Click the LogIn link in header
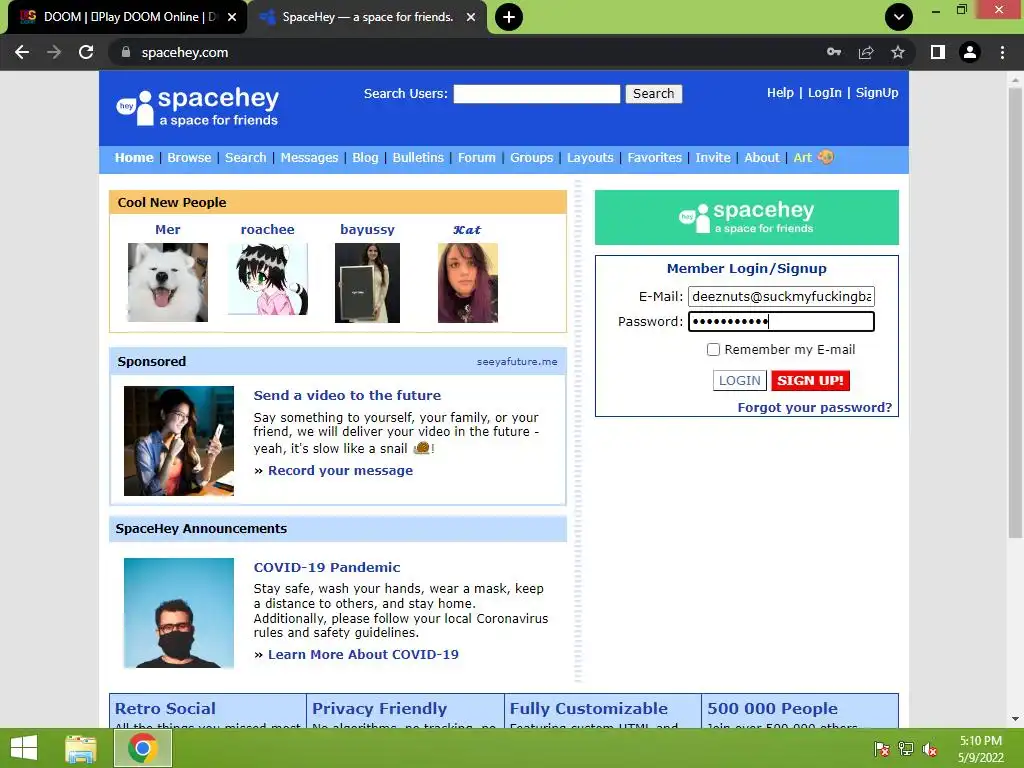1024x768 pixels. (824, 93)
